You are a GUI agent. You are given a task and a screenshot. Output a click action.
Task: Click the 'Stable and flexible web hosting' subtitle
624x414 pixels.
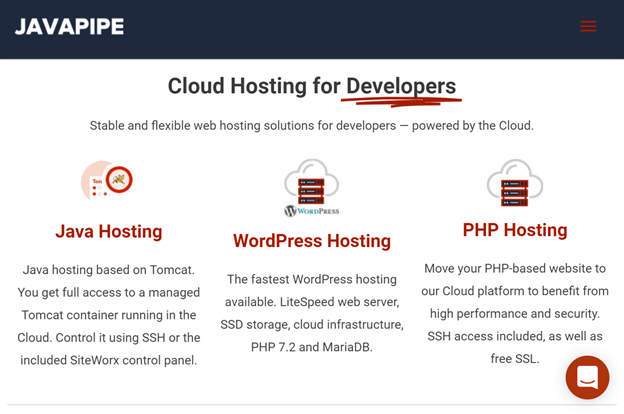(312, 125)
